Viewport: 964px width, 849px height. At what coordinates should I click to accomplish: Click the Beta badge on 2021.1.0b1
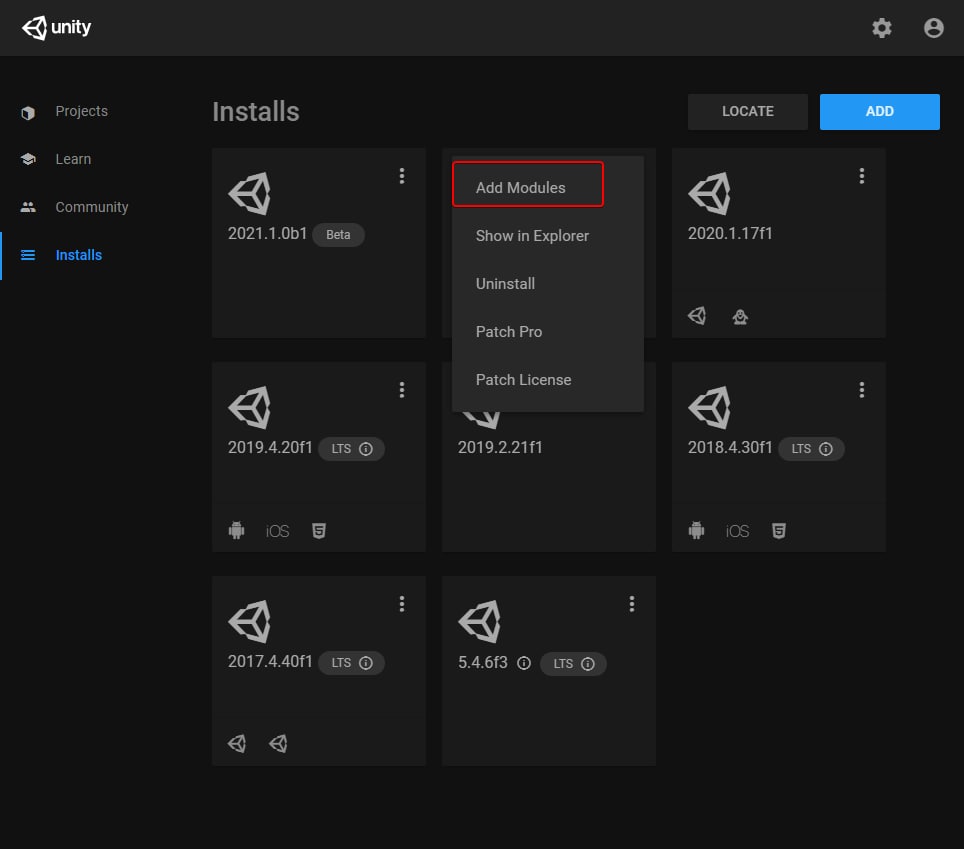click(338, 235)
